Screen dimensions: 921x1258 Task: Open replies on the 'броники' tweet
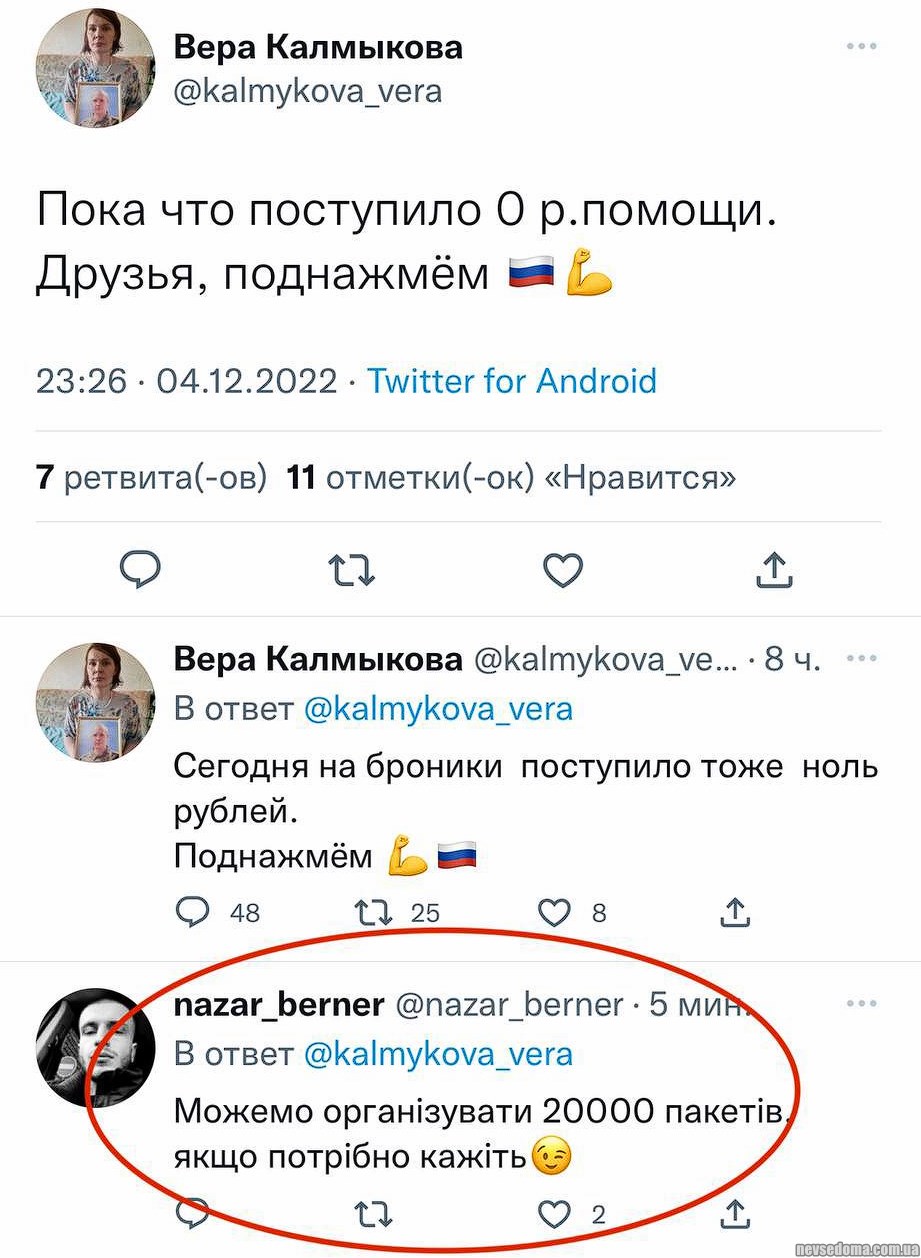tap(191, 911)
